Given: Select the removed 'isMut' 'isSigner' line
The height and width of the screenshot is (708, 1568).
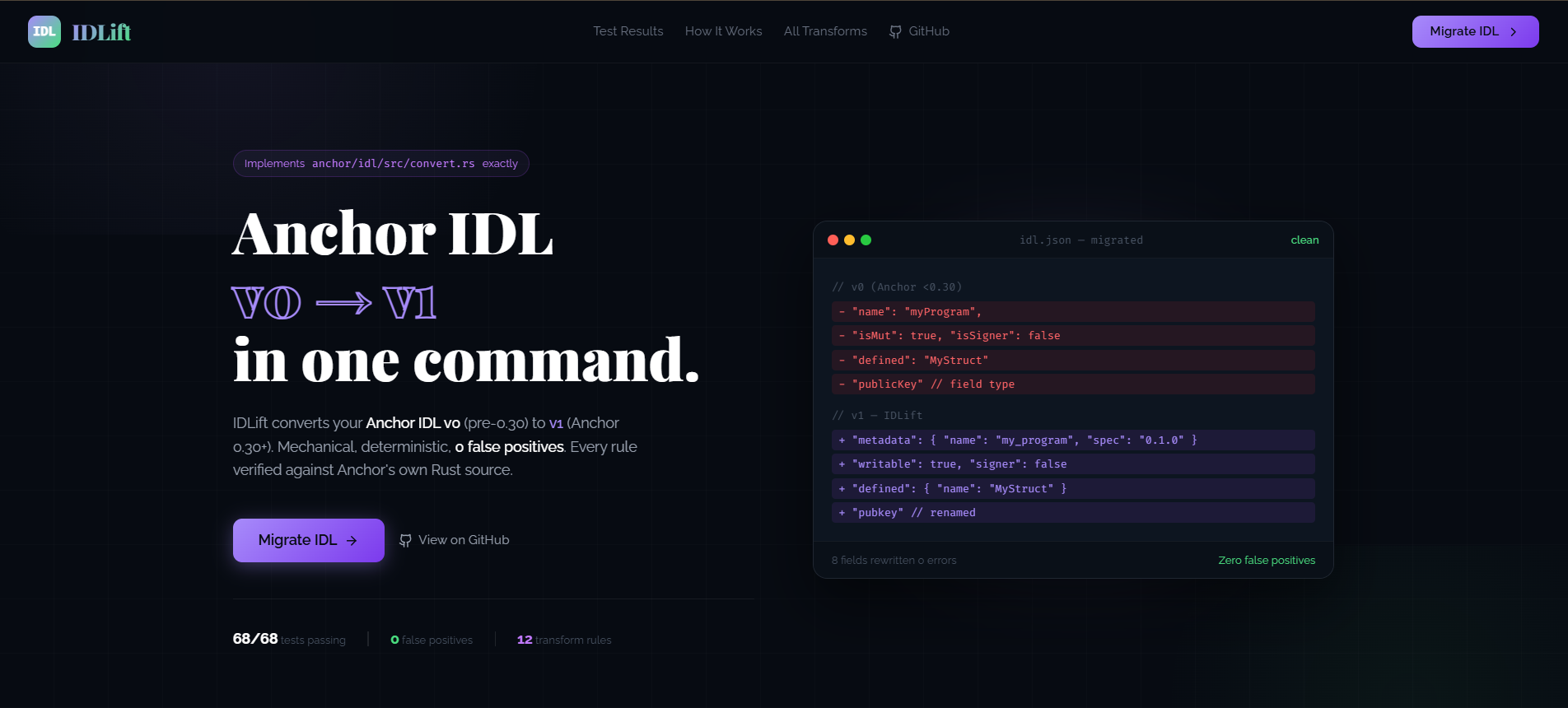Looking at the screenshot, I should [x=1073, y=336].
